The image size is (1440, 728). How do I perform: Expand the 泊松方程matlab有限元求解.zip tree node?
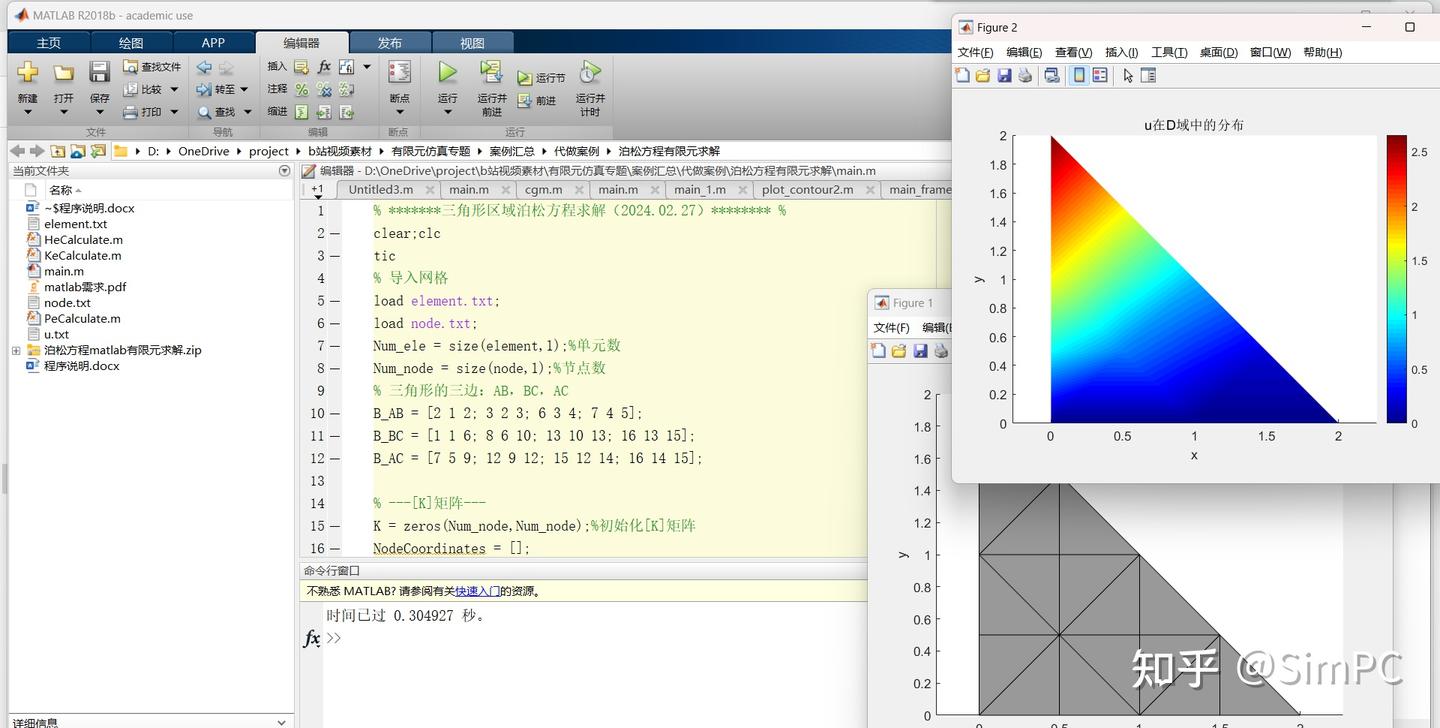pyautogui.click(x=16, y=351)
